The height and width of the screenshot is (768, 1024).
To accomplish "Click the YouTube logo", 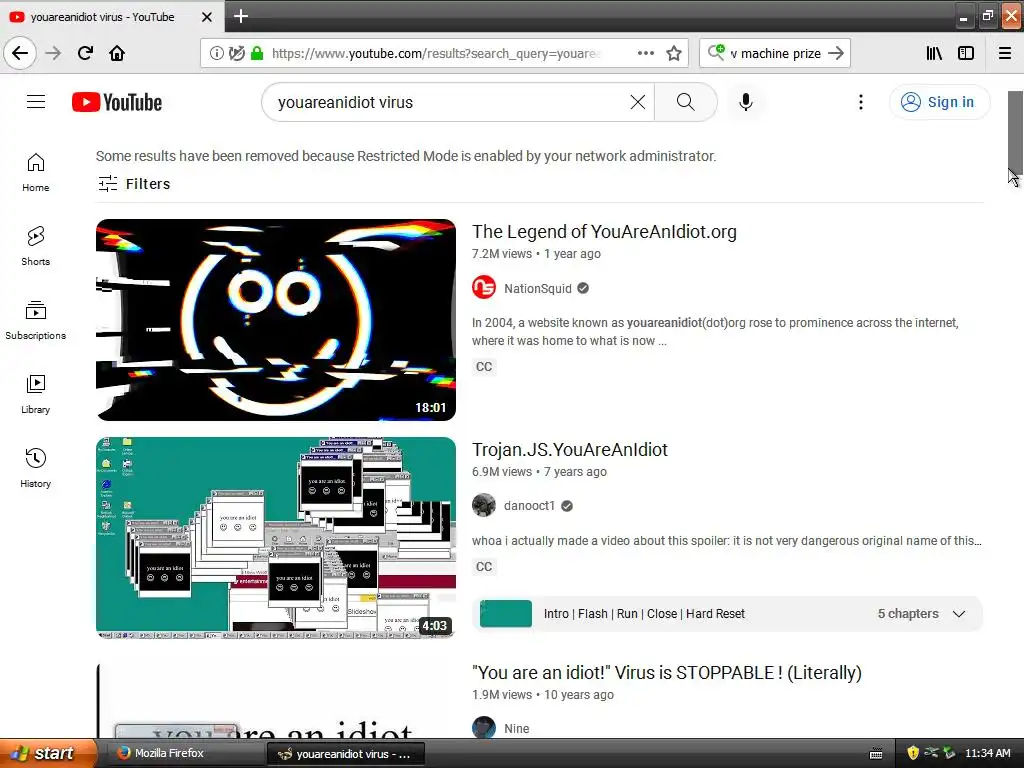I will [117, 103].
